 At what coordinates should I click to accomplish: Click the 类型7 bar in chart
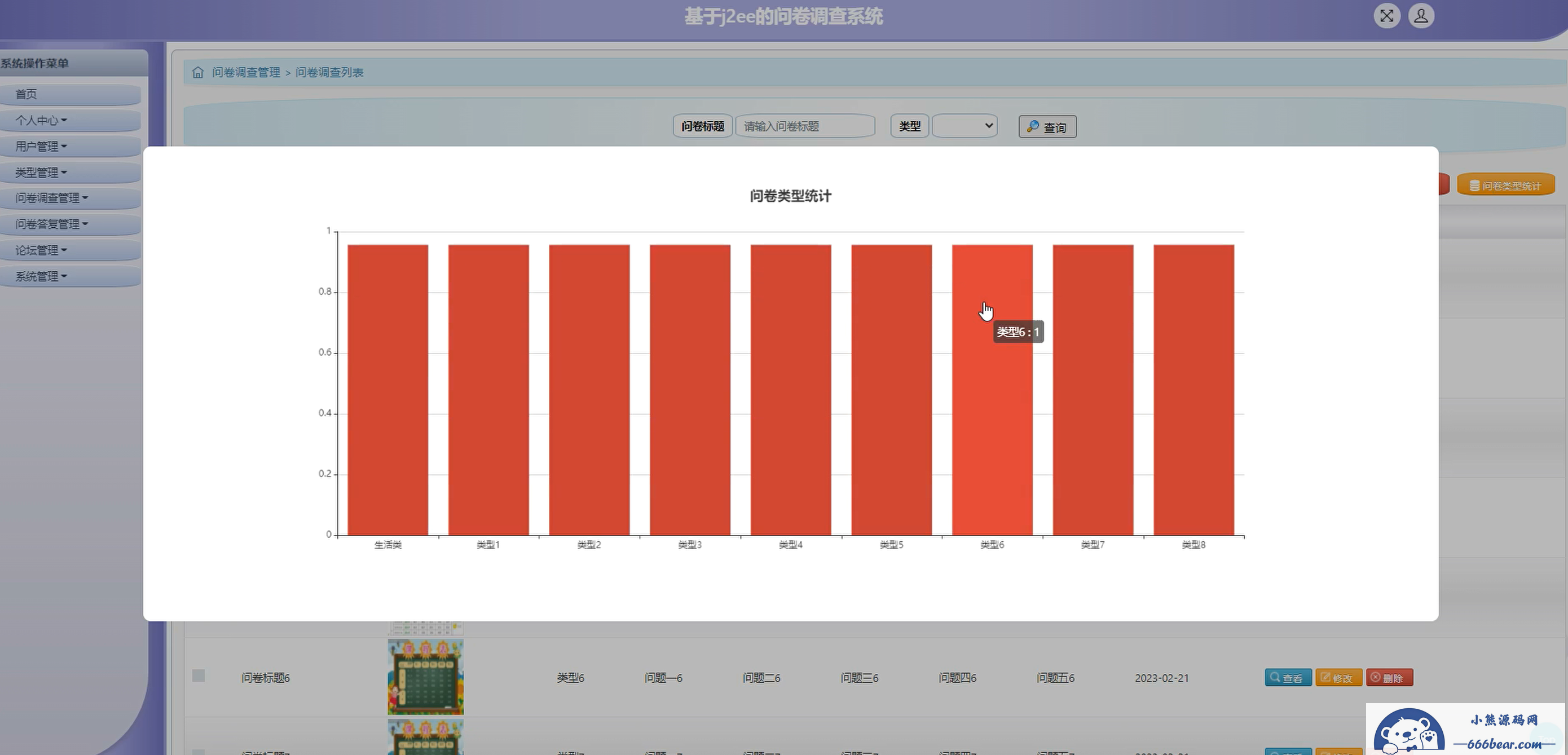(1093, 390)
